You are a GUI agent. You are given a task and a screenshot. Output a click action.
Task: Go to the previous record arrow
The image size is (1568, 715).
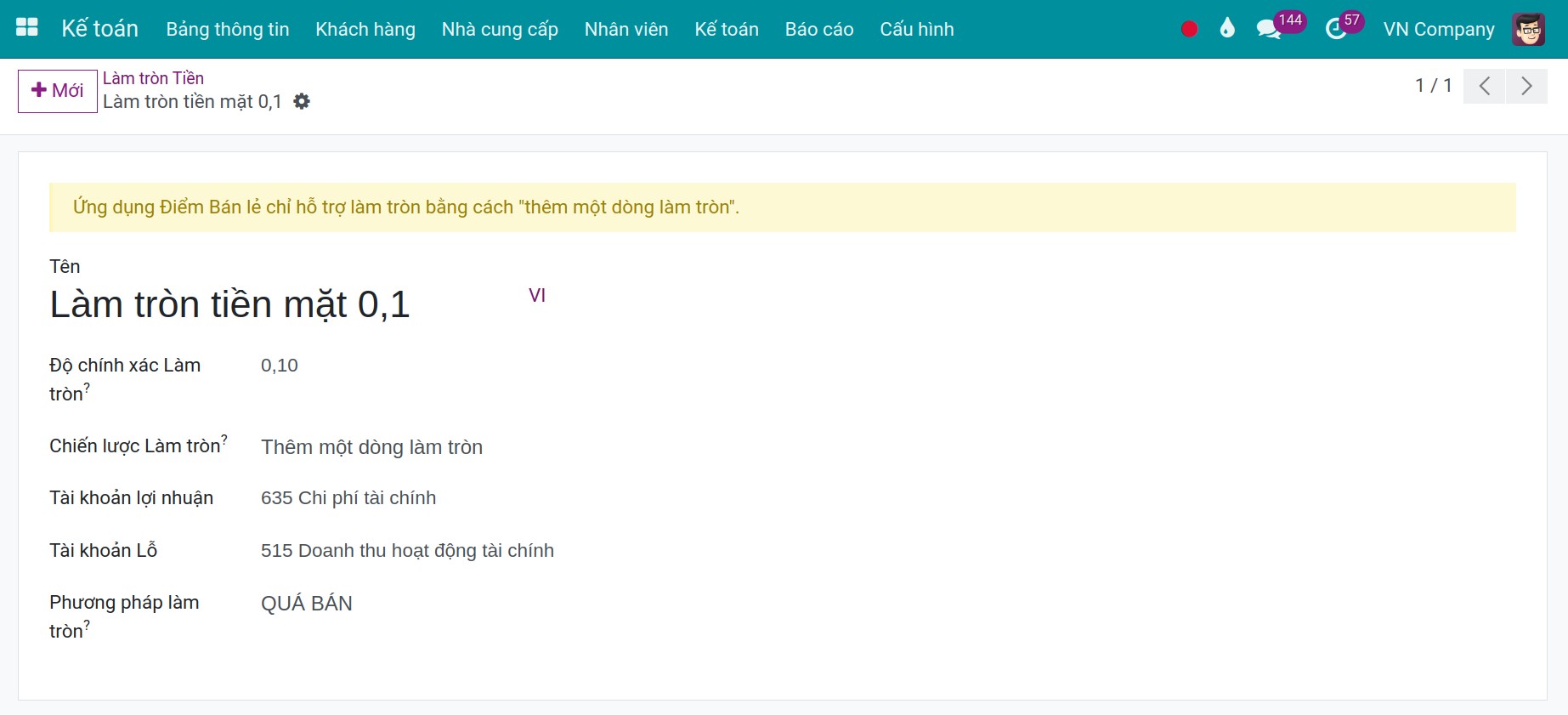[x=1485, y=86]
